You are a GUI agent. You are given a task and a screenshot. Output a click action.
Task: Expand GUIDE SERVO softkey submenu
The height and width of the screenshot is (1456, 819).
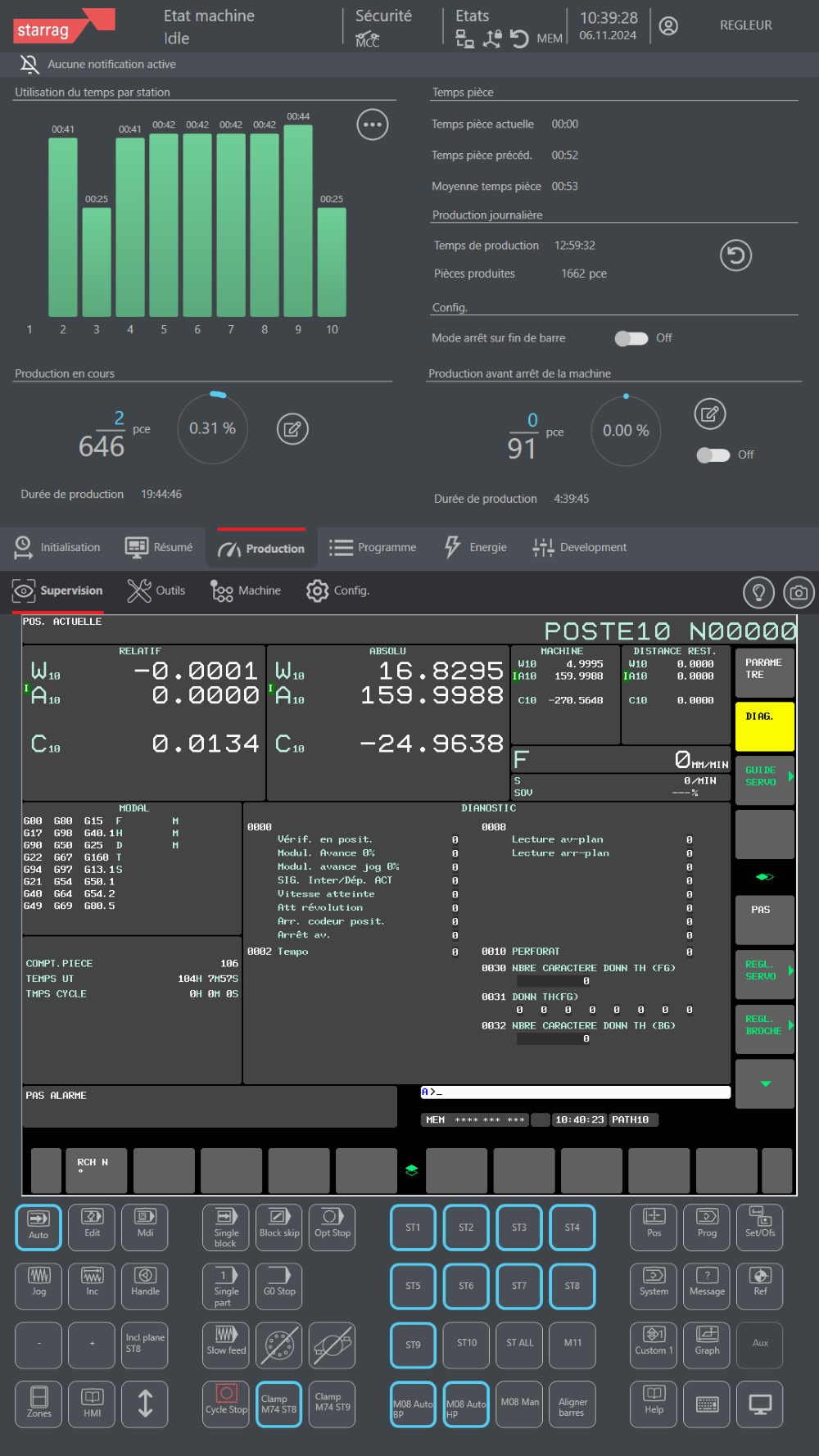[x=765, y=776]
